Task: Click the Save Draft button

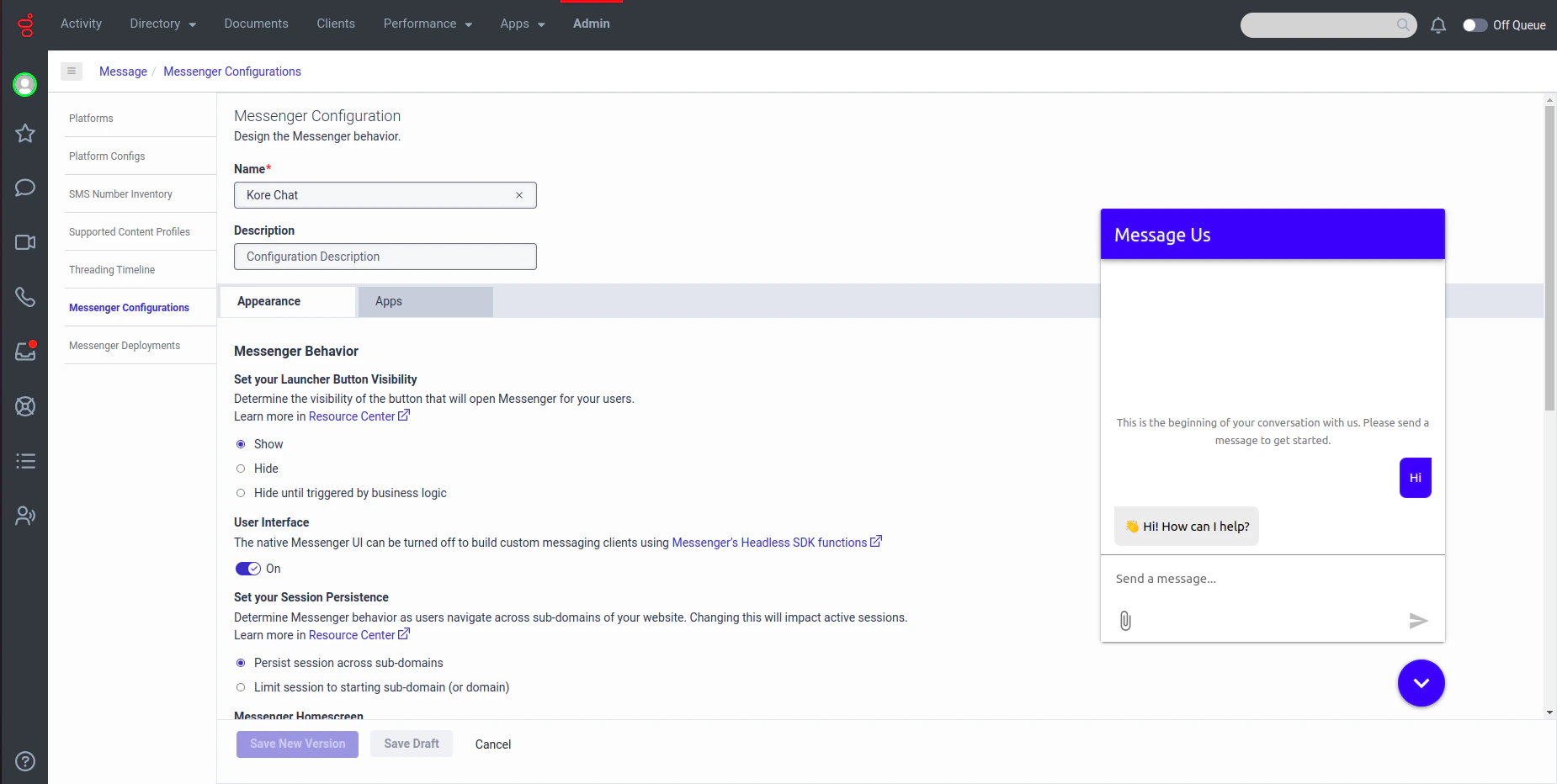Action: click(411, 744)
